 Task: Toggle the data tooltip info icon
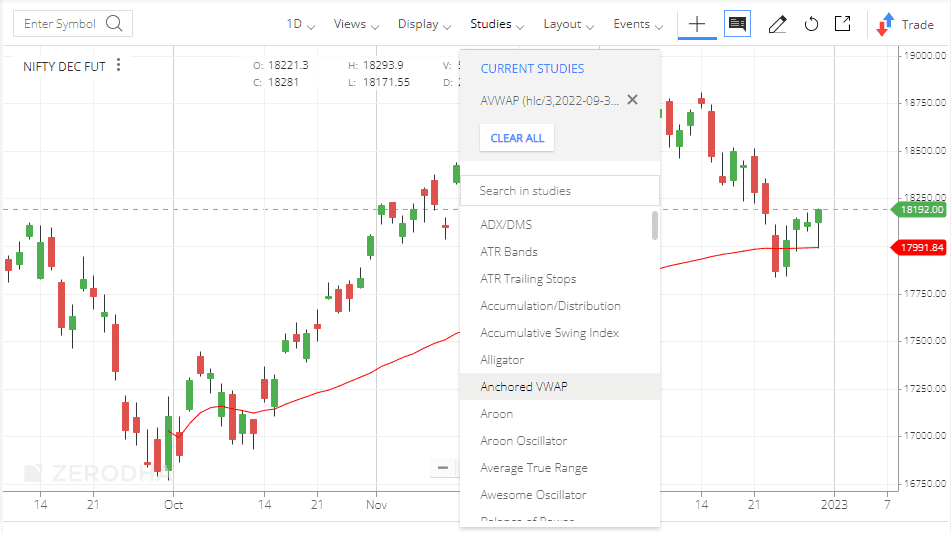click(x=737, y=24)
